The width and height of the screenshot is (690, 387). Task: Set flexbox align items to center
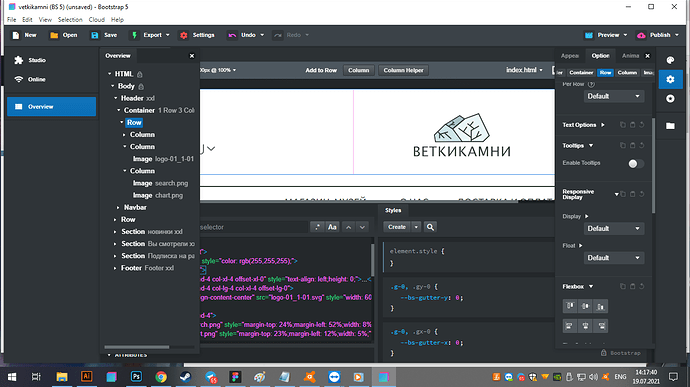pos(585,306)
